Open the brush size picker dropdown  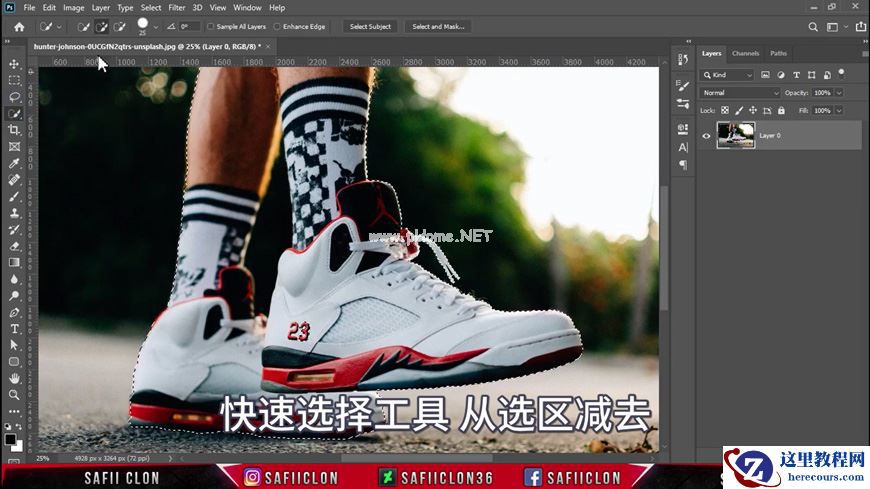coord(156,27)
